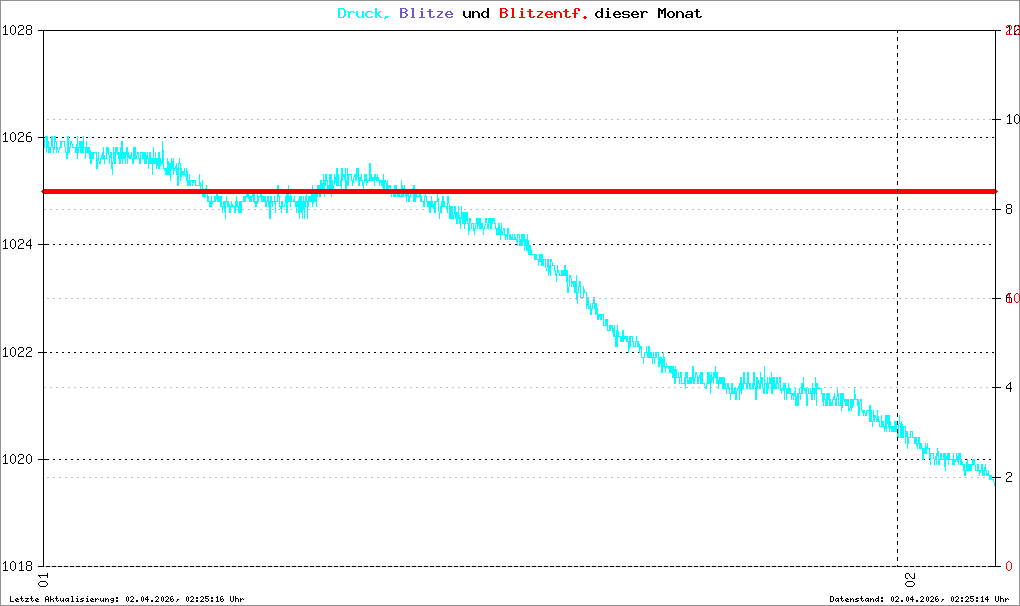
Task: Click the x-axis day label 01
Action: [44, 579]
